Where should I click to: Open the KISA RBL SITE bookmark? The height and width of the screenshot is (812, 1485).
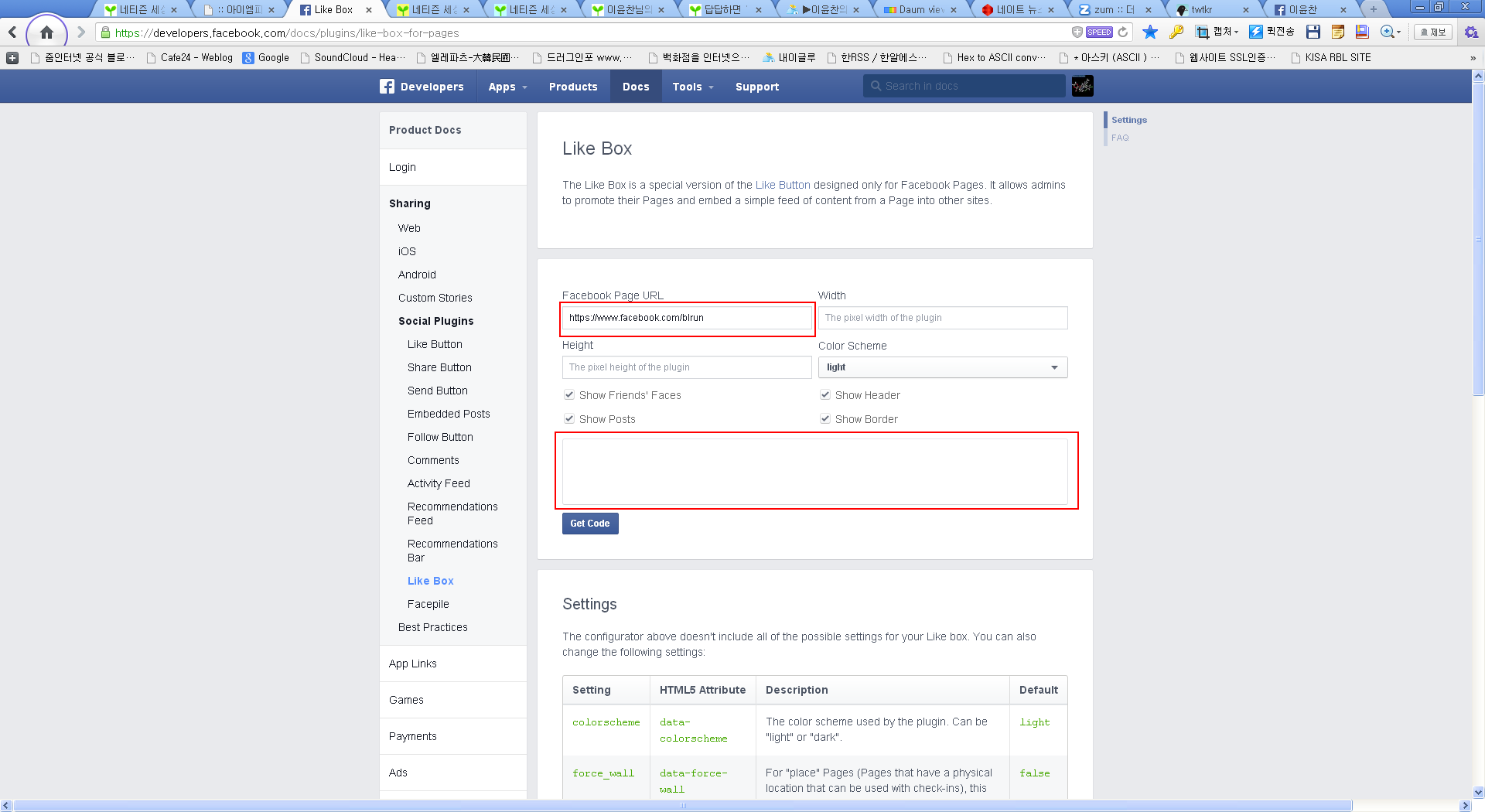[1331, 58]
